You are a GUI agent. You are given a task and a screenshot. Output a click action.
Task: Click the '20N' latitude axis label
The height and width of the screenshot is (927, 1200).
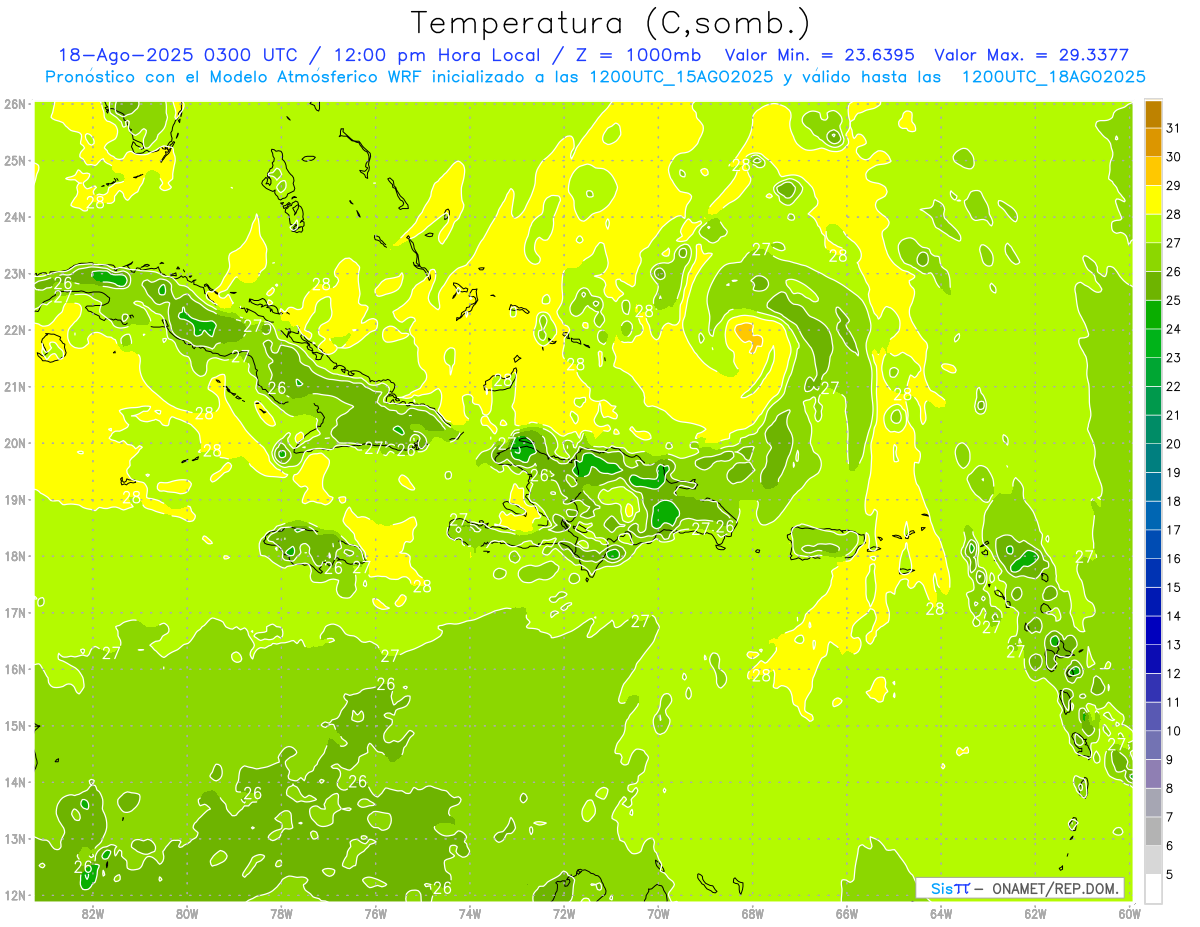pyautogui.click(x=14, y=443)
